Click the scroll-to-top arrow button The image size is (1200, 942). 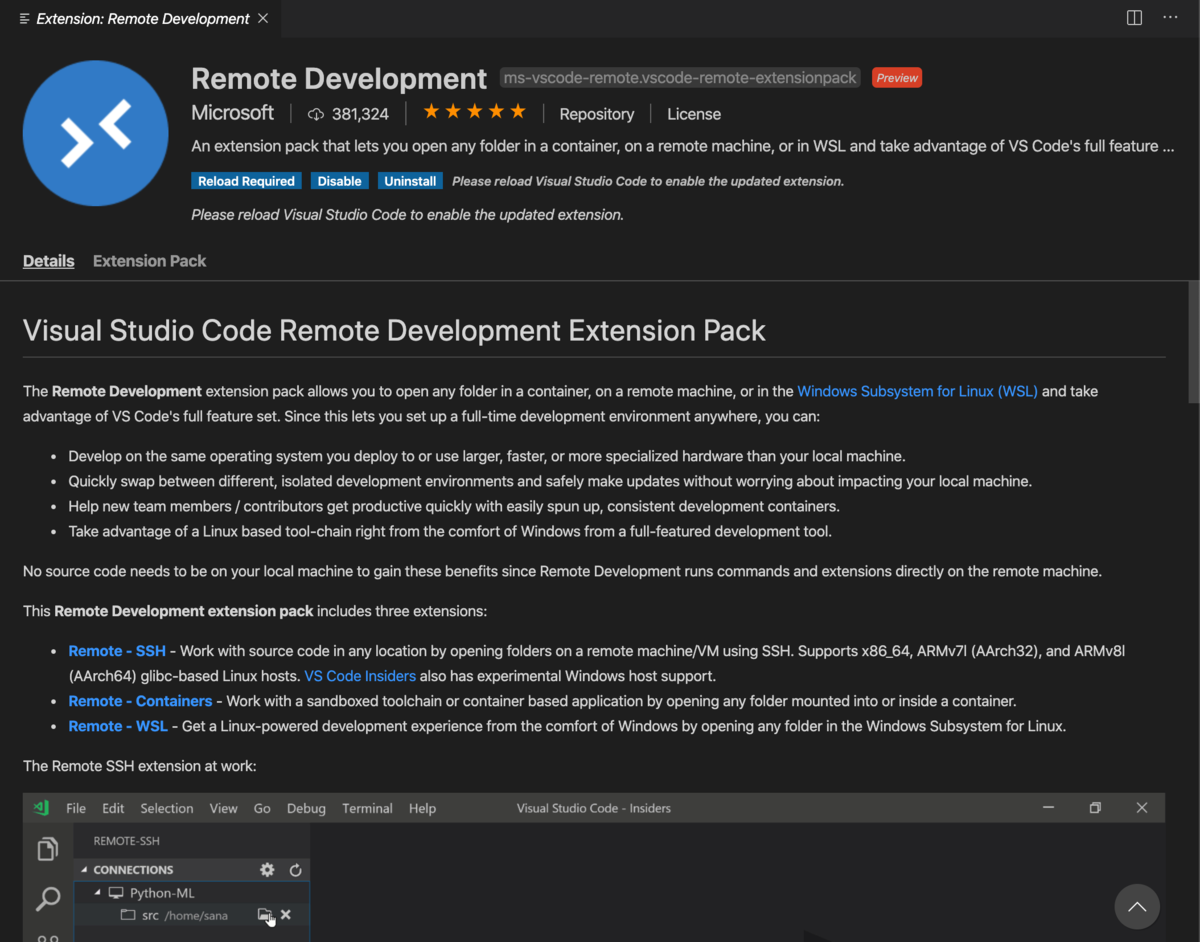point(1137,907)
